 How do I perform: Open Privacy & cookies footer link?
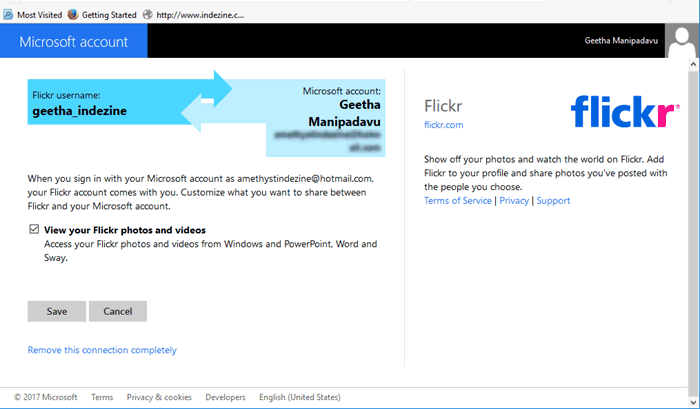(x=159, y=397)
